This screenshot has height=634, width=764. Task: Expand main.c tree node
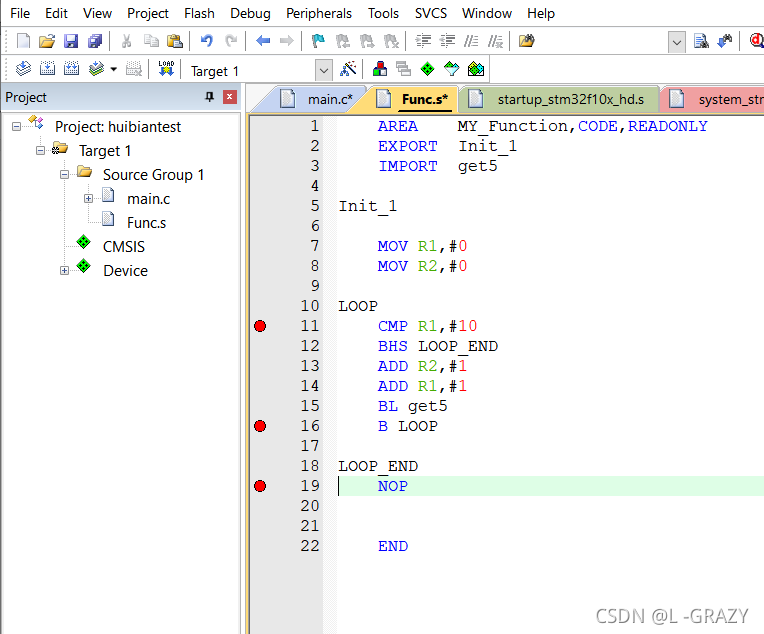point(88,198)
